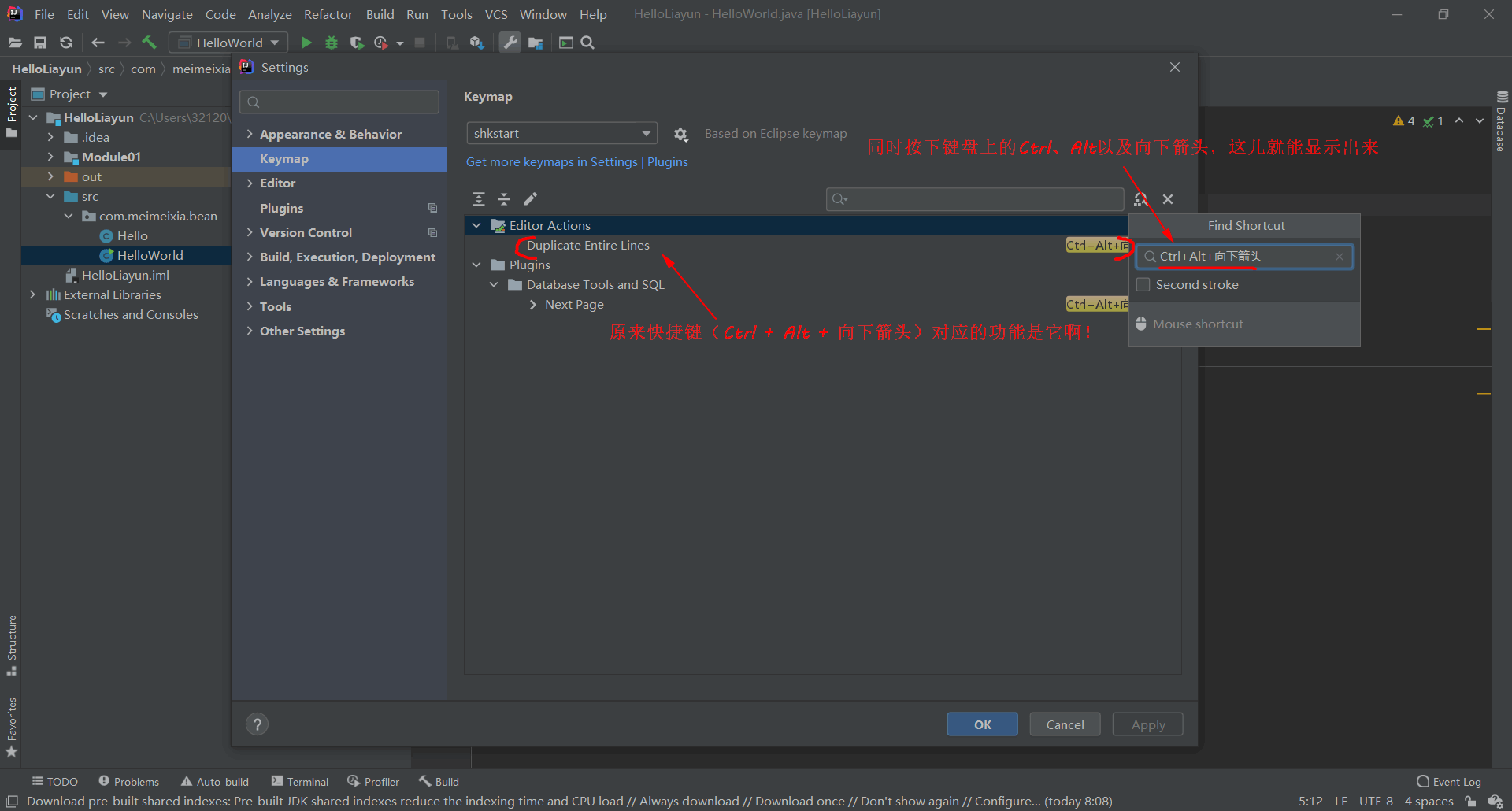Click the Settings sidebar search field

coord(339,102)
